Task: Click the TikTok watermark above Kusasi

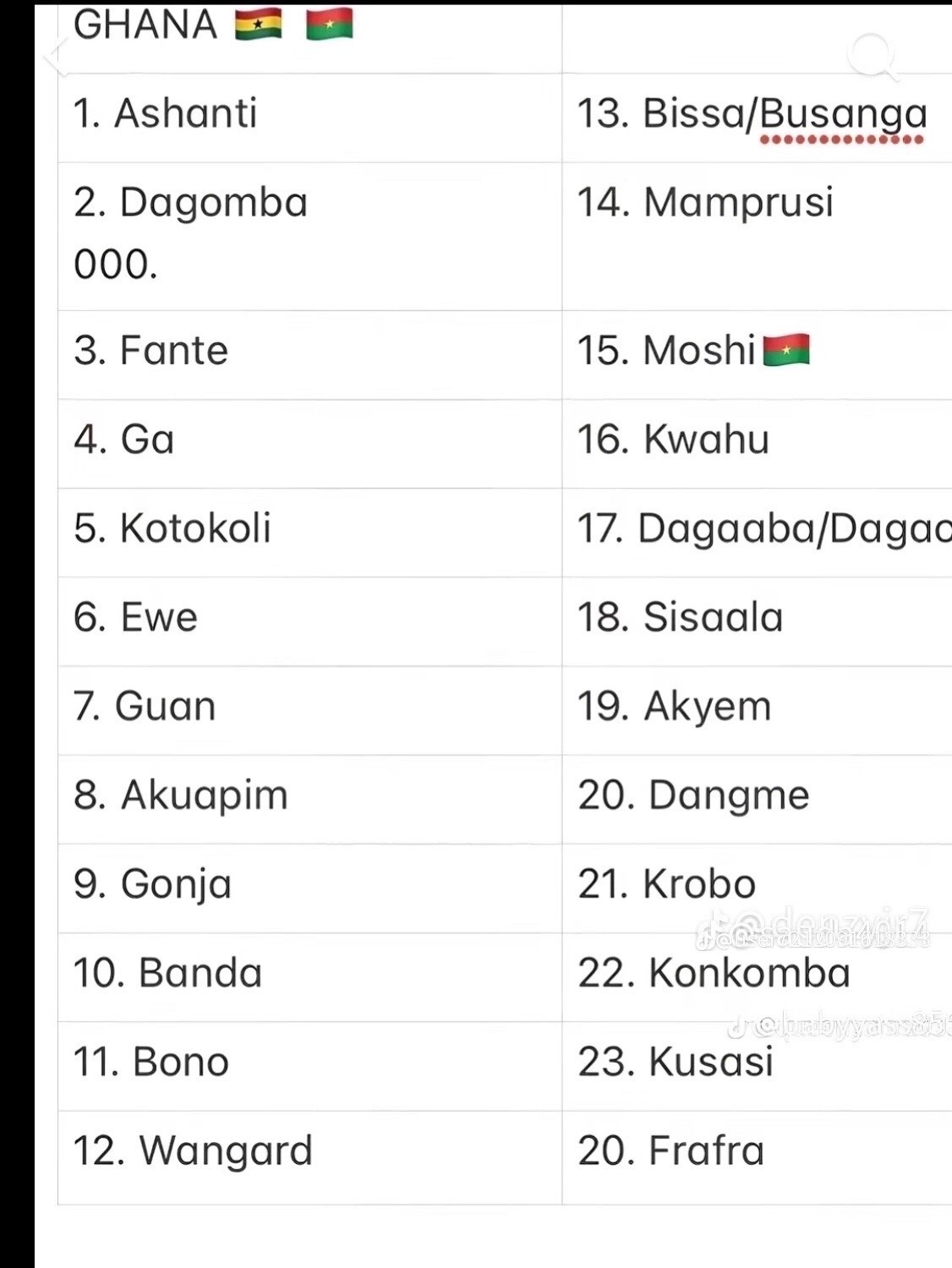Action: [x=839, y=1026]
